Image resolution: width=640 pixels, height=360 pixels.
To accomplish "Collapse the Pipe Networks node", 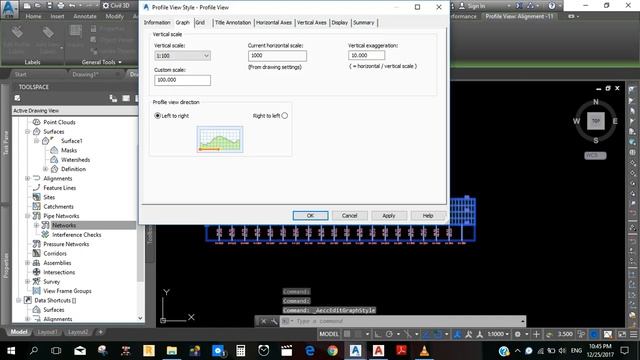I will 27,216.
